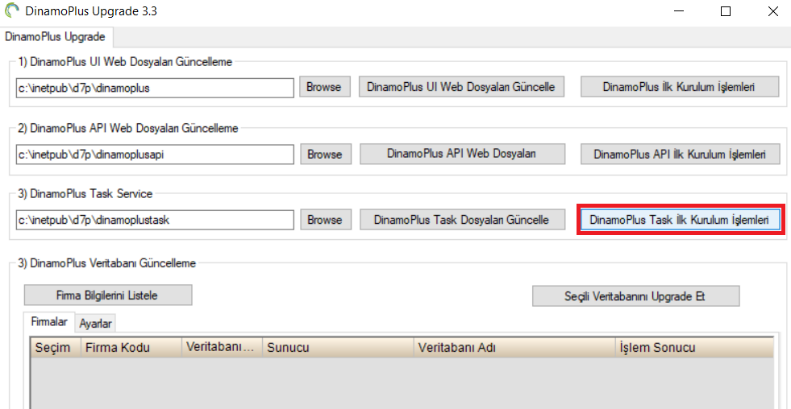The height and width of the screenshot is (409, 791).
Task: Sort by Sunucu column header
Action: tap(338, 347)
